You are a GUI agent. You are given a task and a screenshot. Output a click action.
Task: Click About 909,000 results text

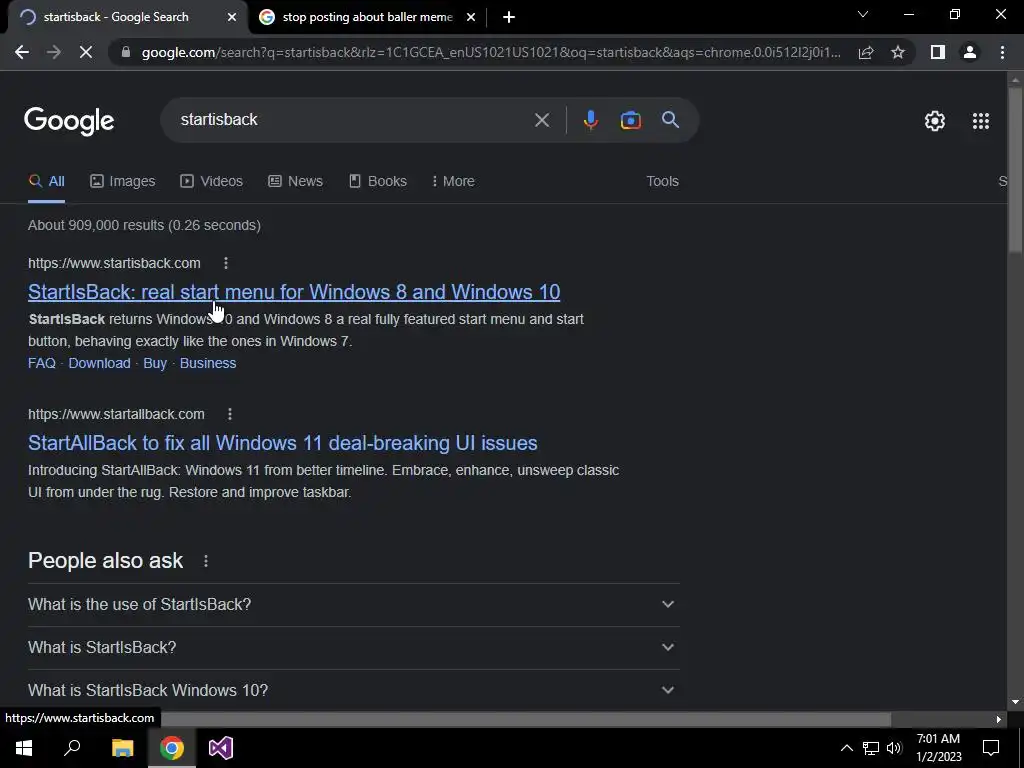pos(144,225)
